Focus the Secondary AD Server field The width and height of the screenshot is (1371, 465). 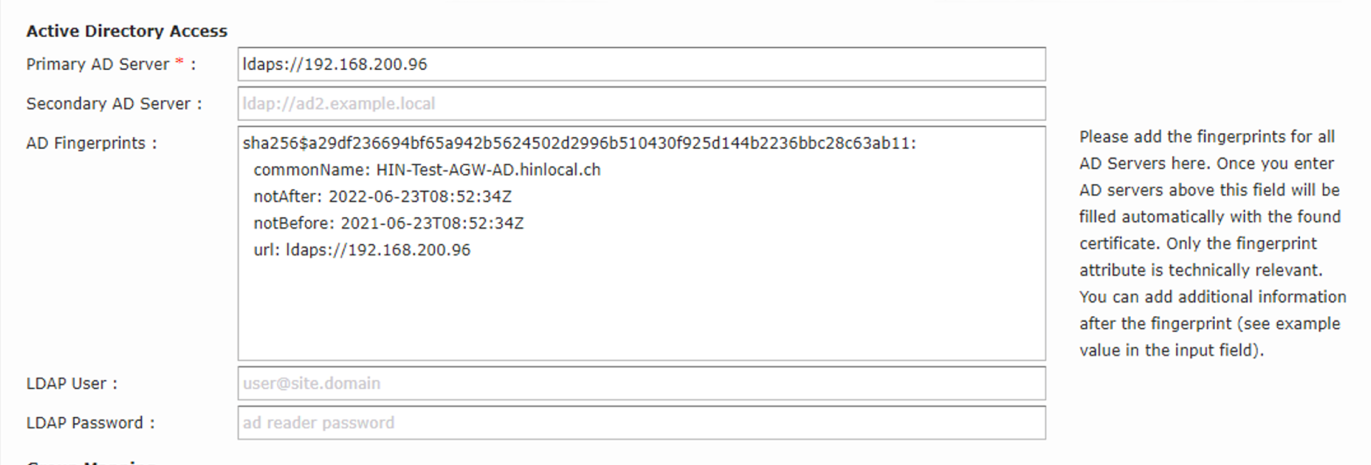pyautogui.click(x=641, y=103)
